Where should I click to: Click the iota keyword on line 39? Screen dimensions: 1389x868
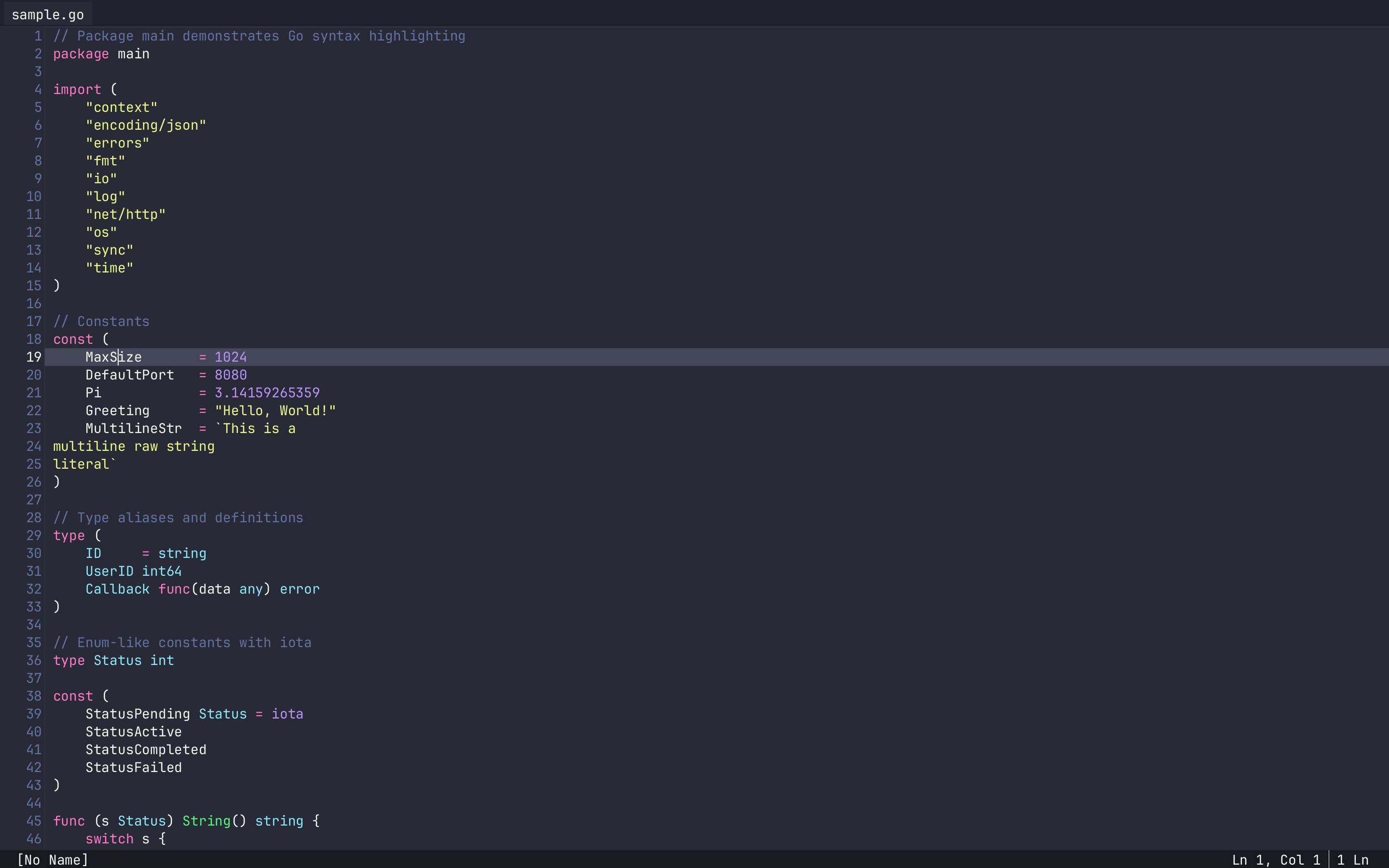click(287, 714)
